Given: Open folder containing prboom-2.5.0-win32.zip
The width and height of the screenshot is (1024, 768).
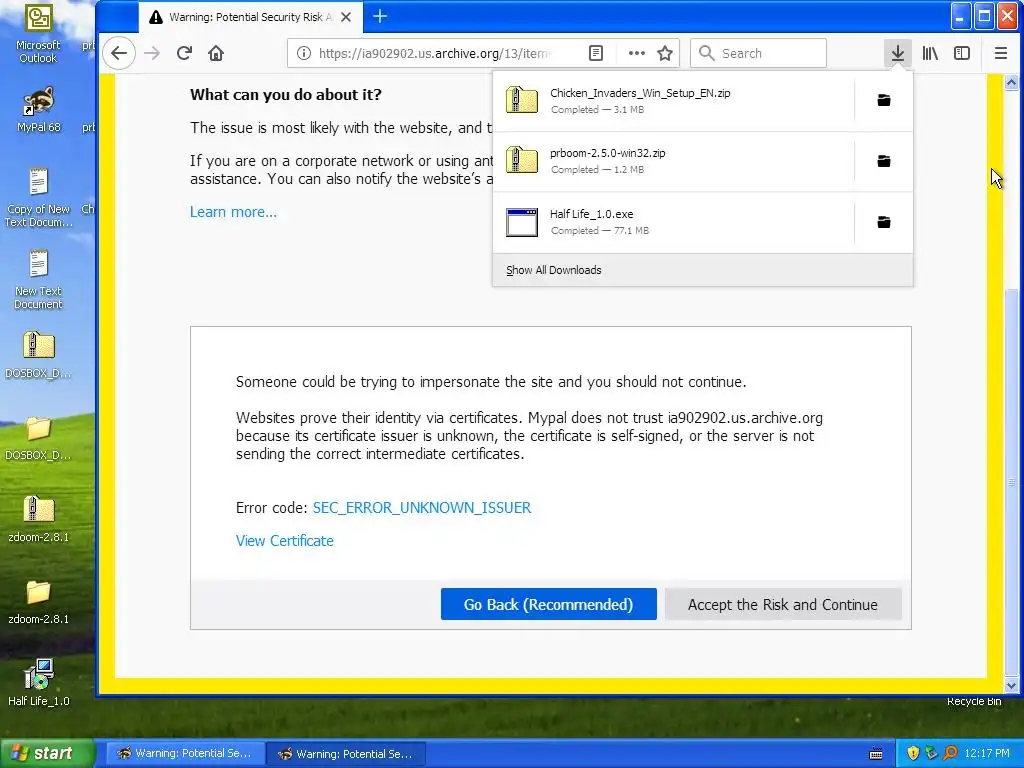Looking at the screenshot, I should click(884, 161).
